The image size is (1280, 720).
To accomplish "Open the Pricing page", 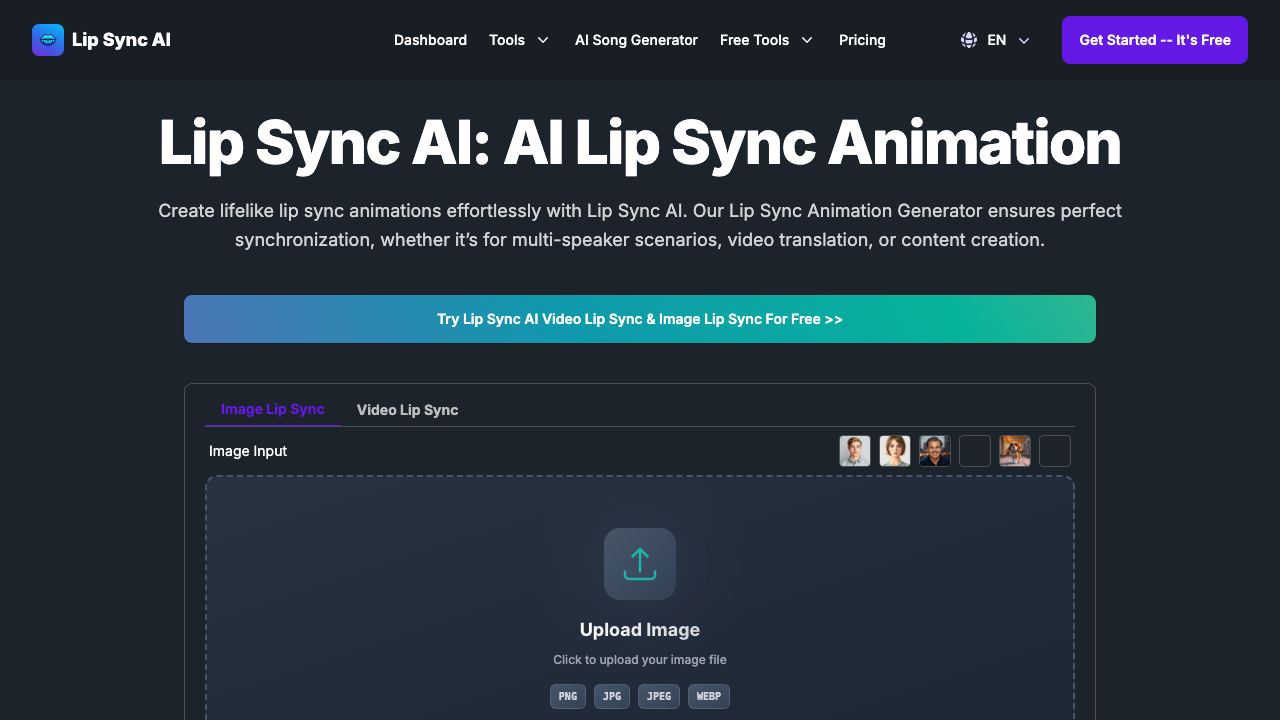I will 862,40.
